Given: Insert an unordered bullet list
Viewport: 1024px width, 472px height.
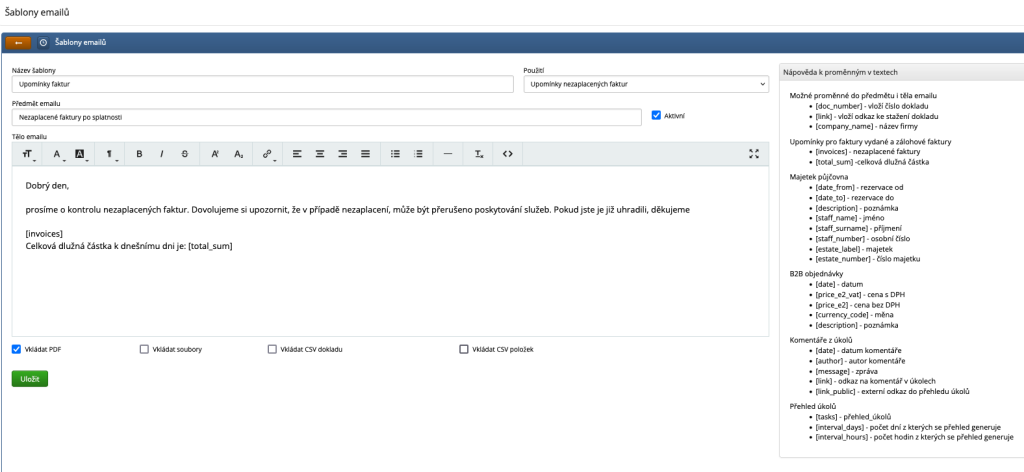Looking at the screenshot, I should [395, 154].
